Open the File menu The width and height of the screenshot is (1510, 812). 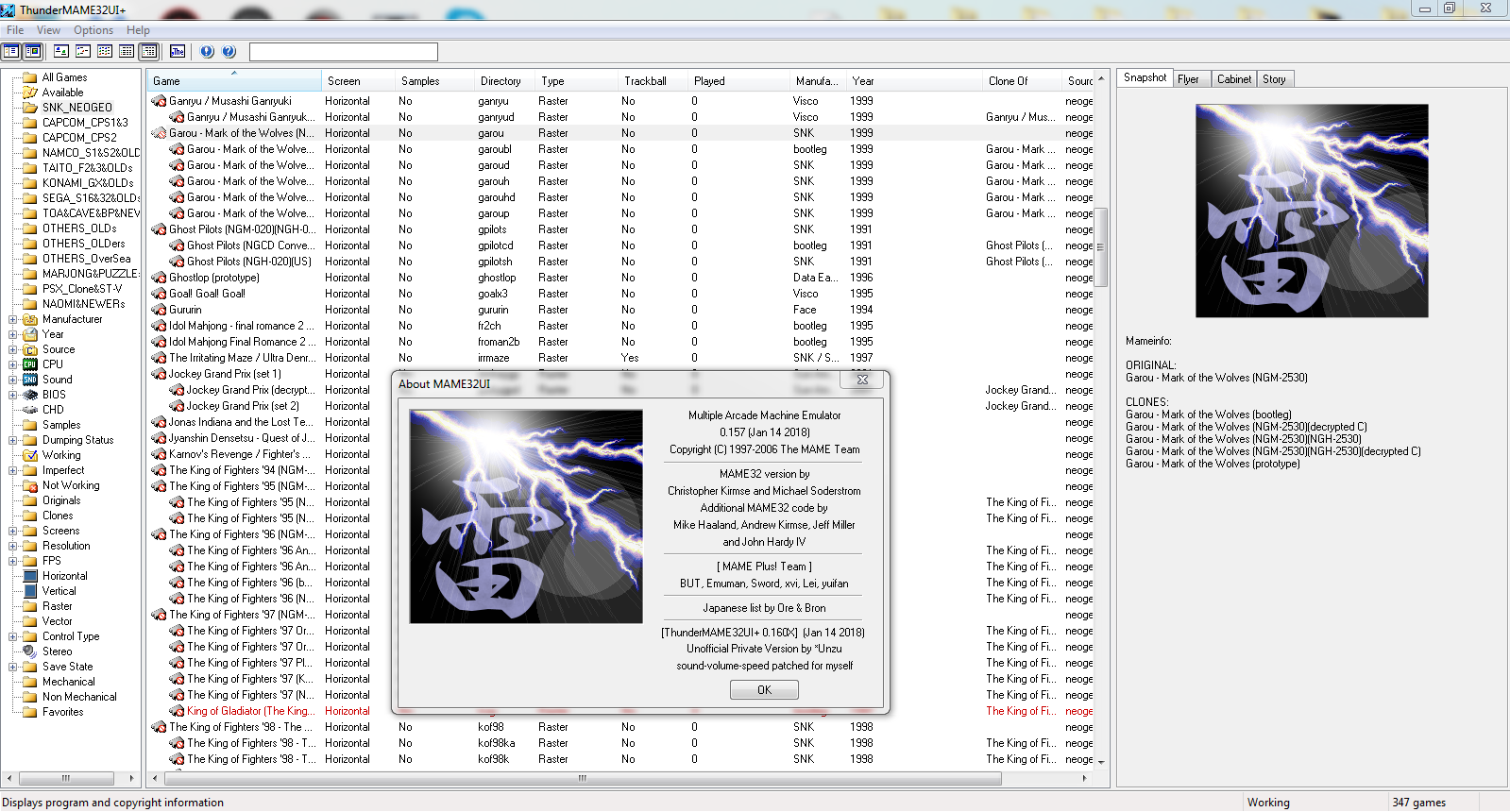15,30
